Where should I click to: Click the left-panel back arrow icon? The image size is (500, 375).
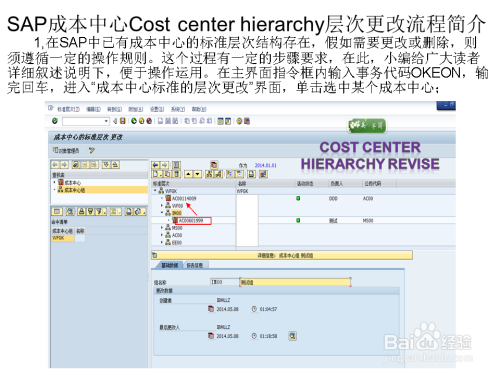[55, 165]
